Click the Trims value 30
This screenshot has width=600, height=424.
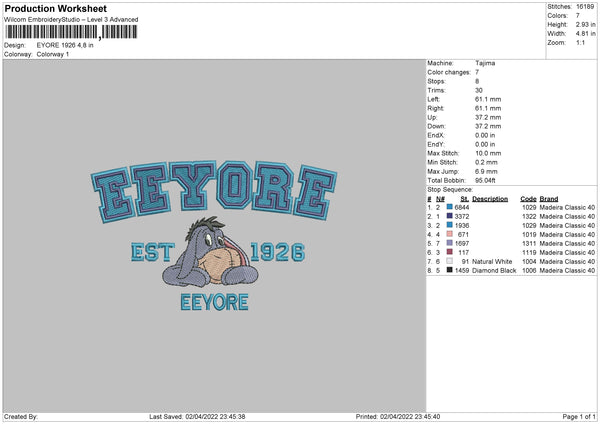(479, 90)
